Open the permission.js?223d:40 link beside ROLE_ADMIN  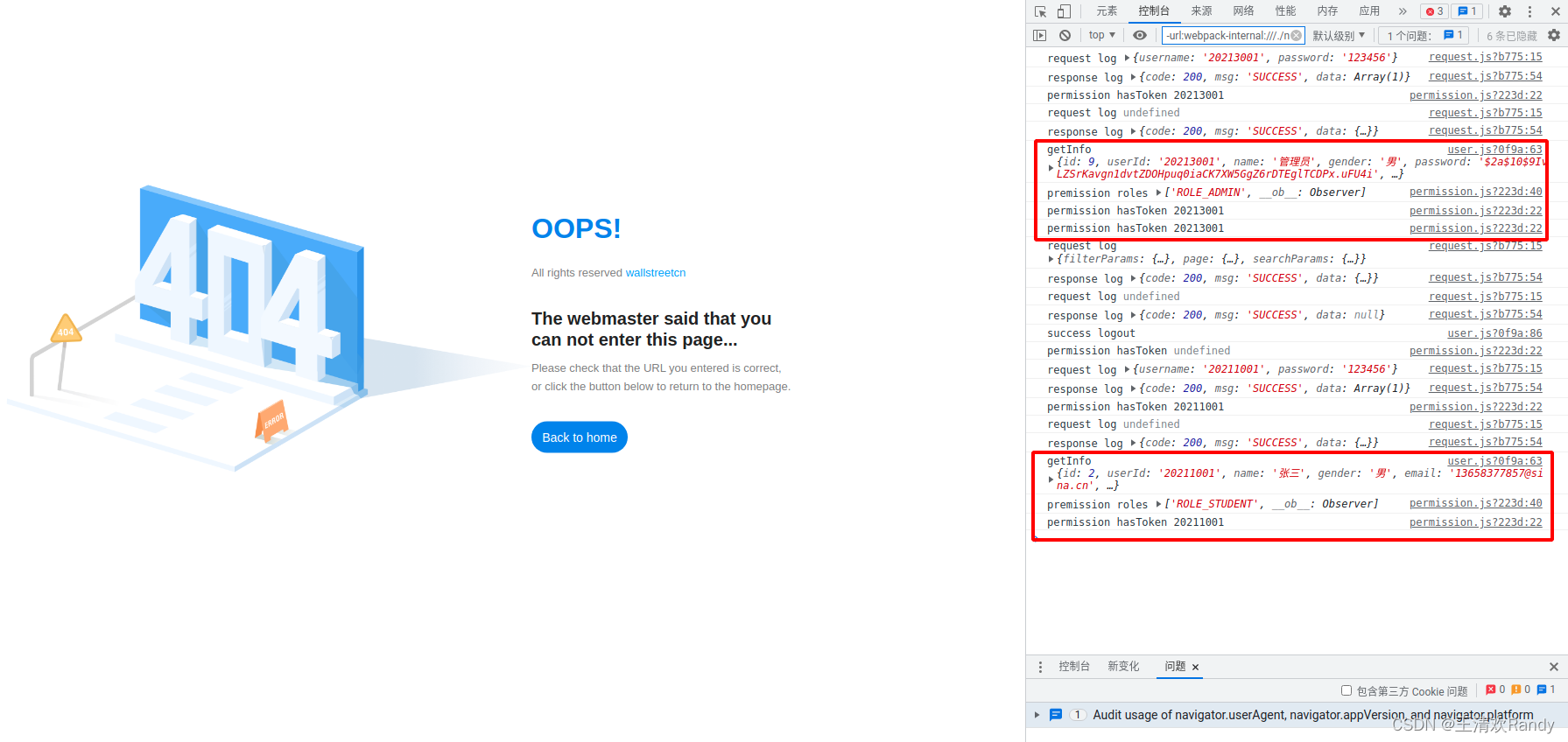point(1475,192)
